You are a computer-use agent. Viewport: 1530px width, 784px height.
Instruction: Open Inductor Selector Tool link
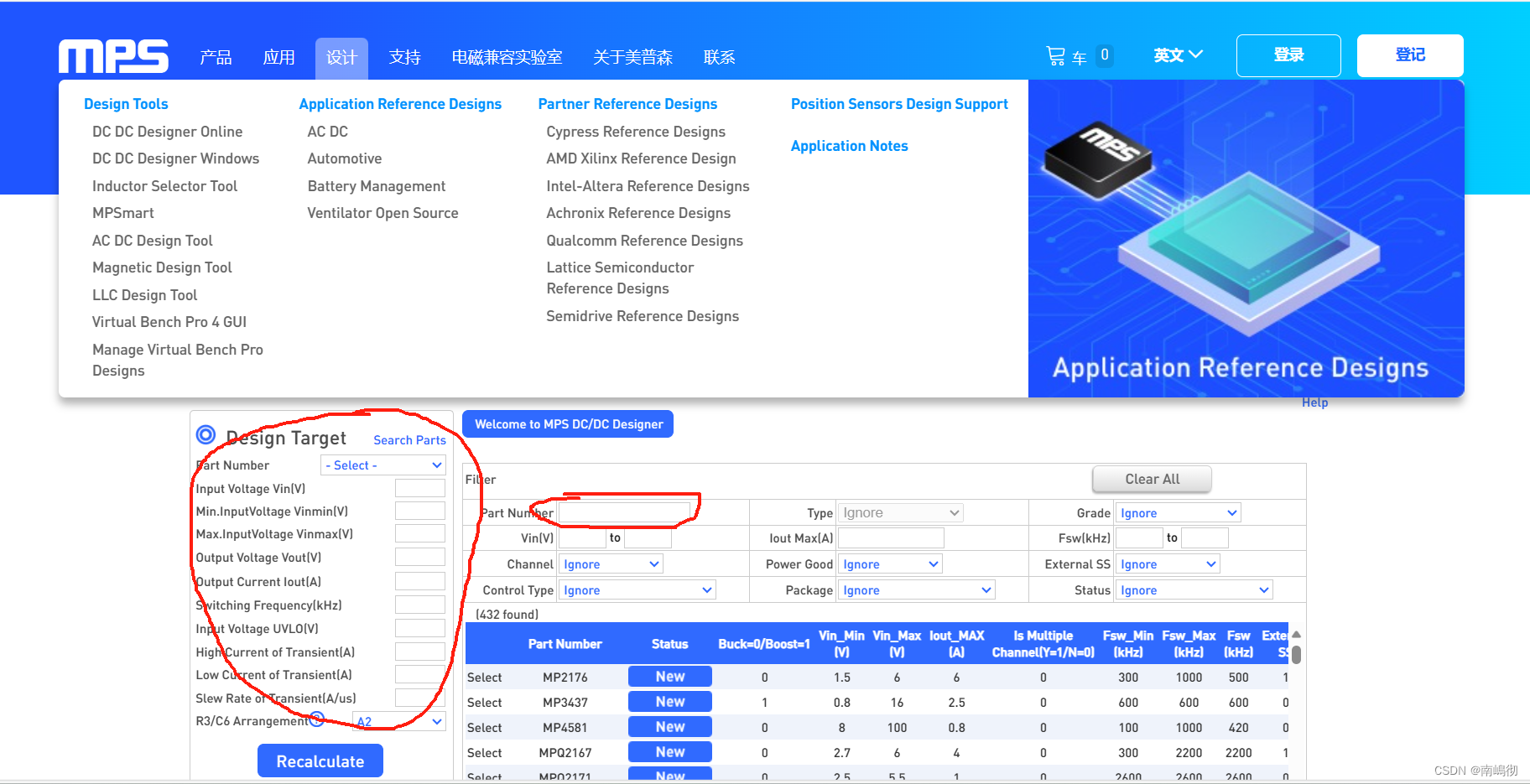pyautogui.click(x=164, y=186)
